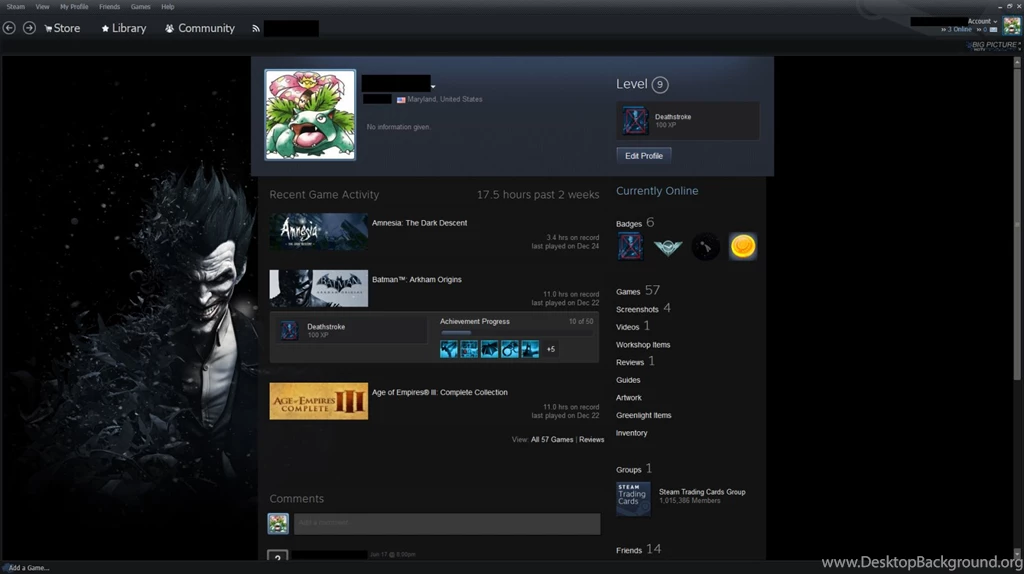Open Steam Trading Cards Group link
The image size is (1024, 574).
702,492
